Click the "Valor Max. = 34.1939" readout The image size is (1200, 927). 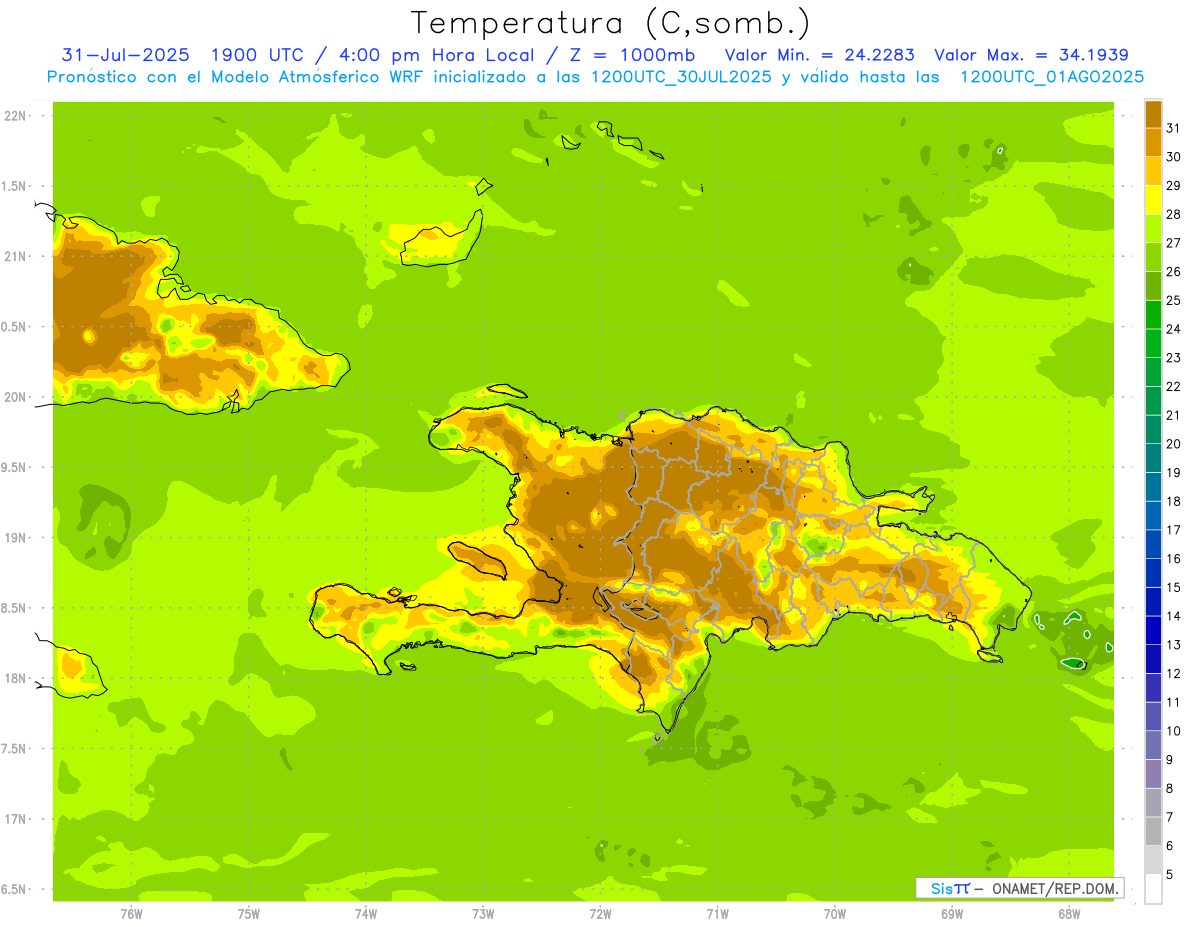[1031, 55]
